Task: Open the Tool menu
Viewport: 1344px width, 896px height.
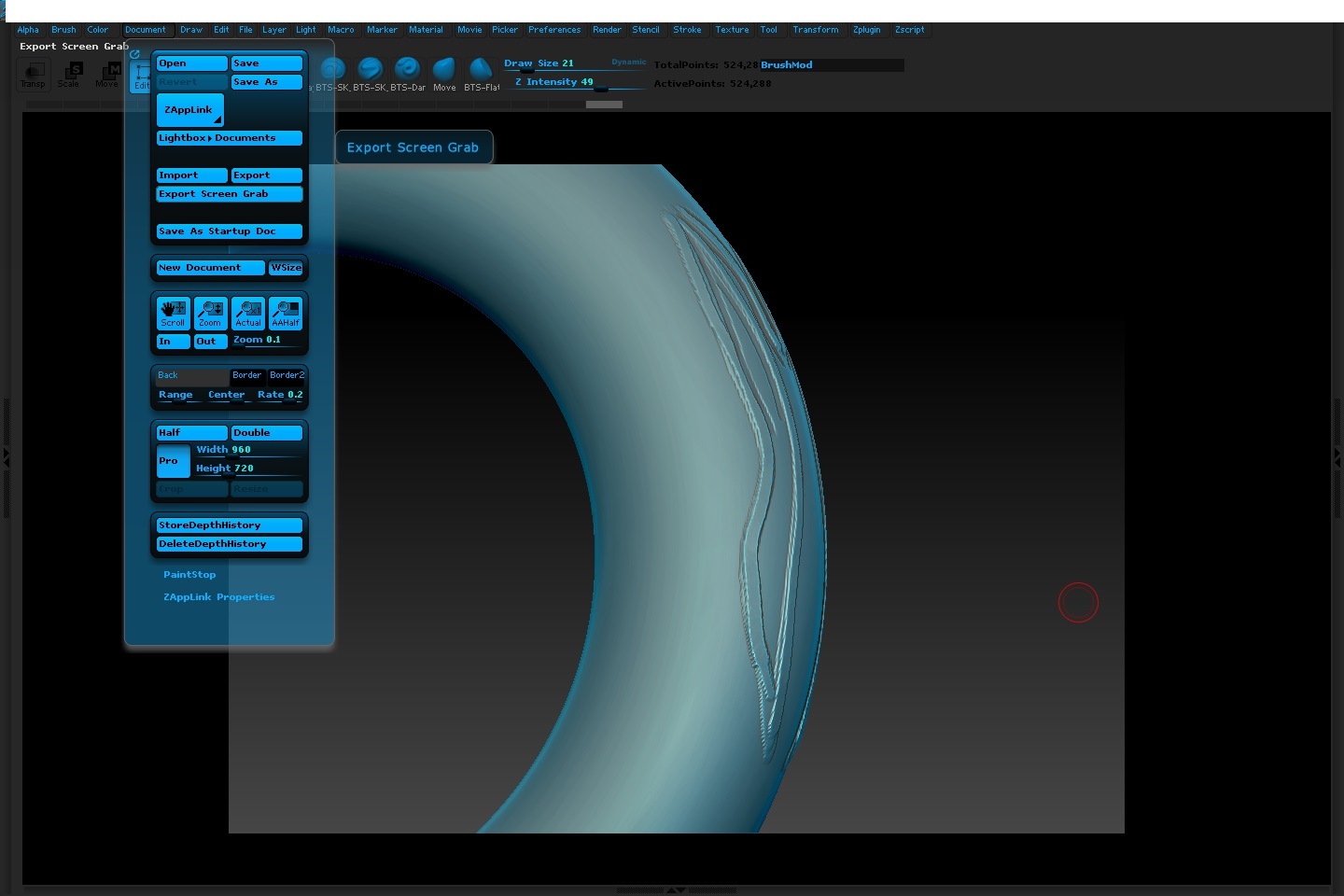Action: pos(768,30)
